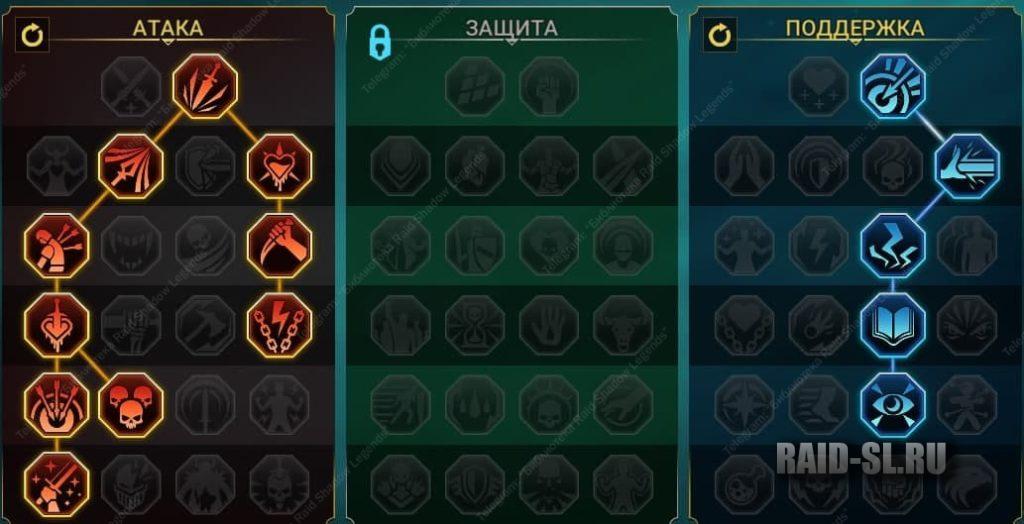Switch to the Поддержка tab header

click(855, 28)
